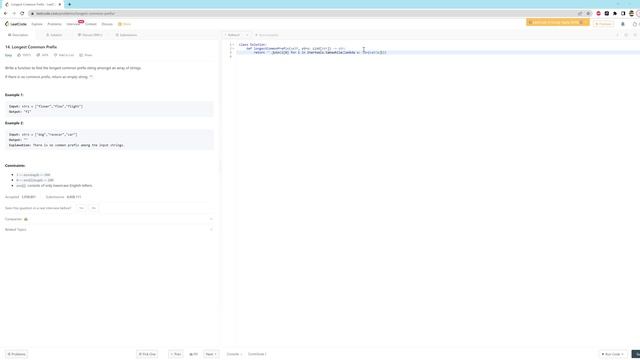Click the browser profile avatar
The width and height of the screenshot is (640, 360).
click(631, 13)
